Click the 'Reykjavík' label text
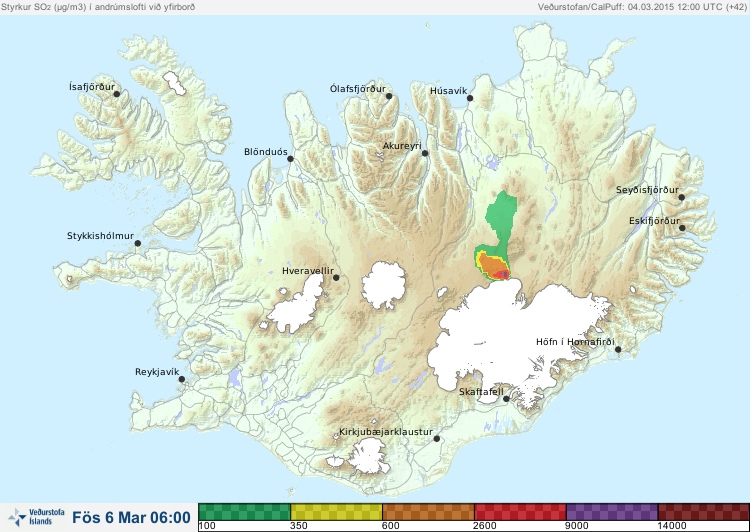Screen dimensions: 750x532 pos(157,372)
